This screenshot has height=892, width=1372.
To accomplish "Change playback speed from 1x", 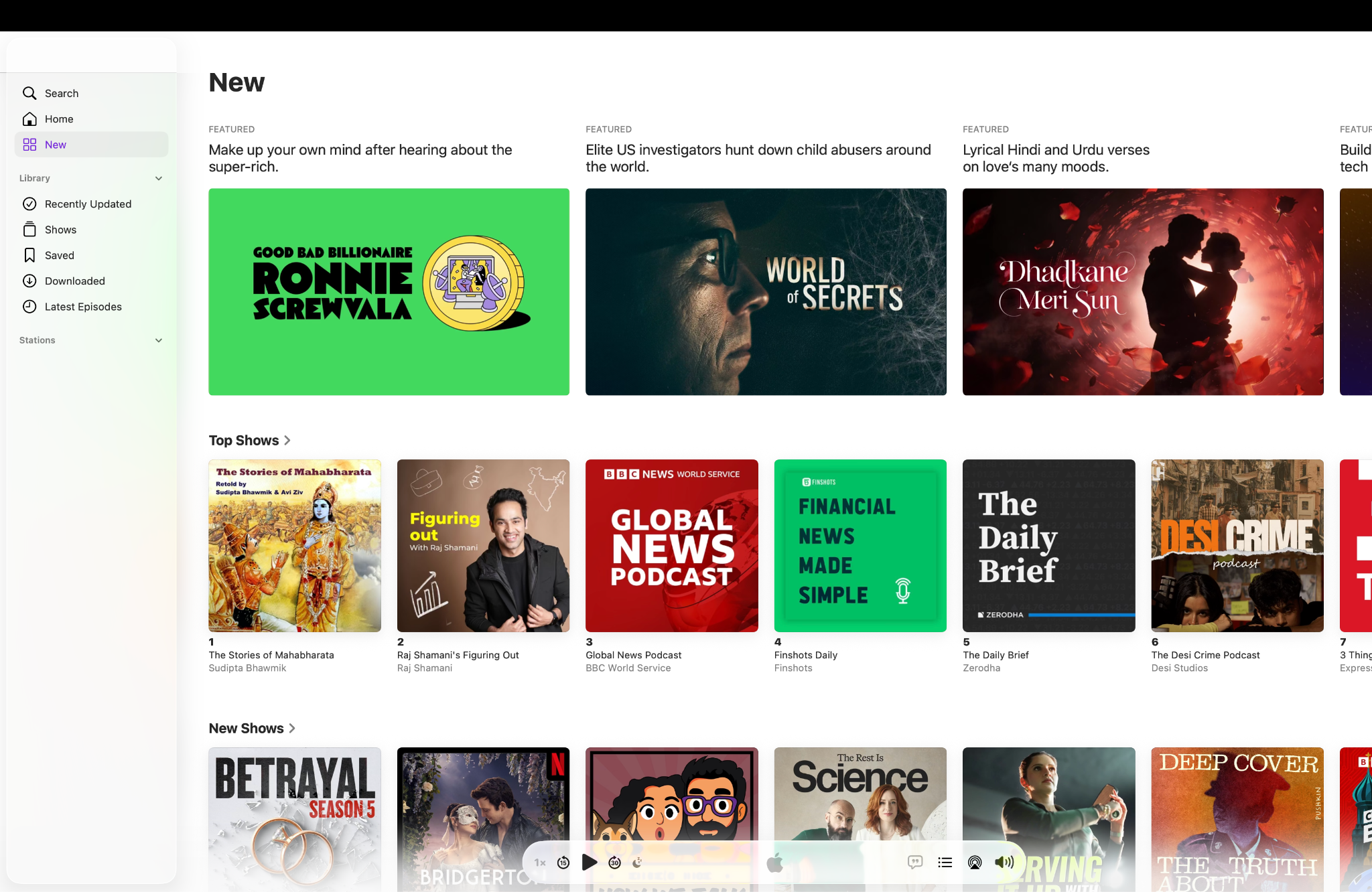I will [x=540, y=863].
